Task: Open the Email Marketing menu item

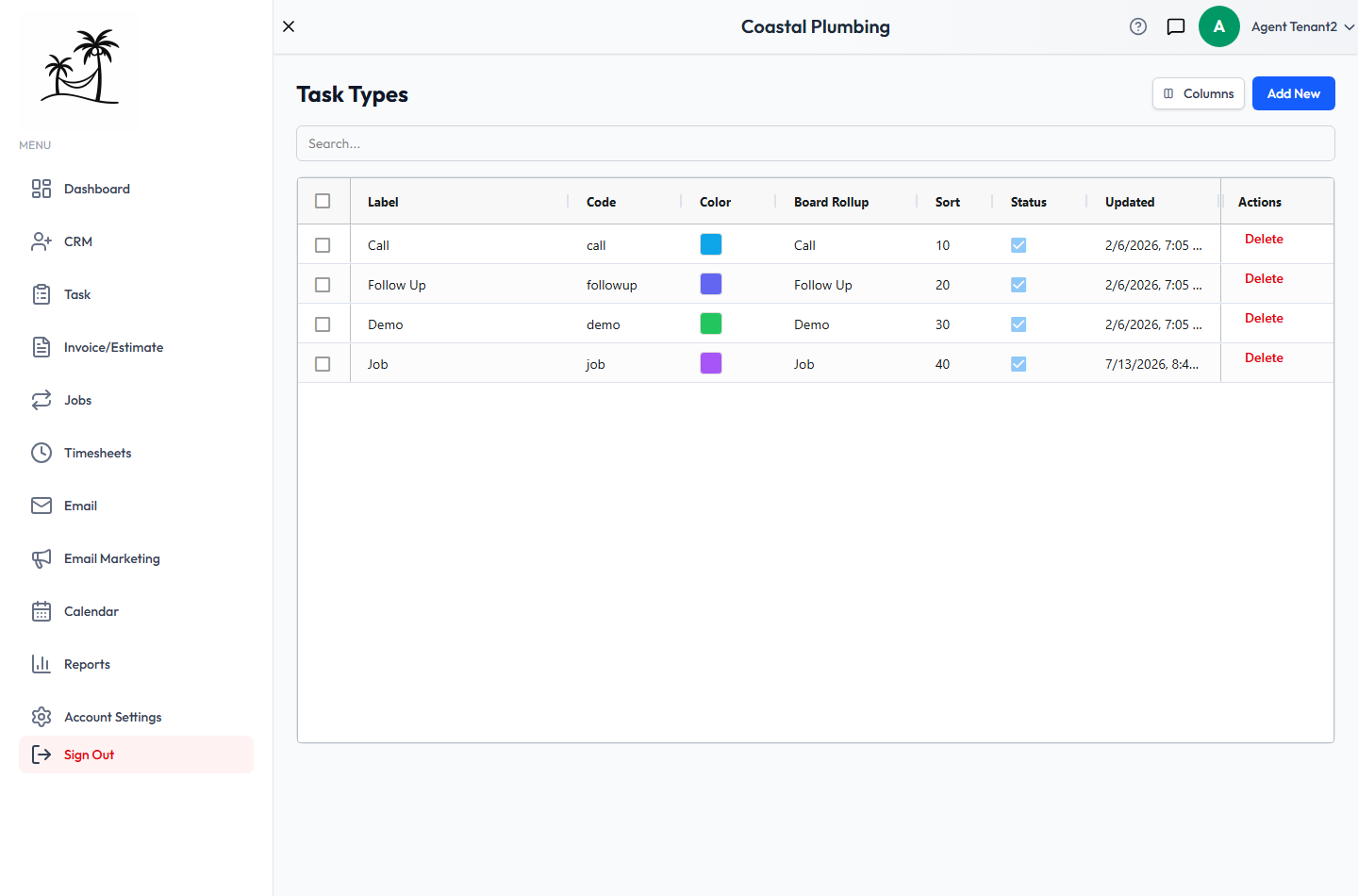Action: [136, 558]
